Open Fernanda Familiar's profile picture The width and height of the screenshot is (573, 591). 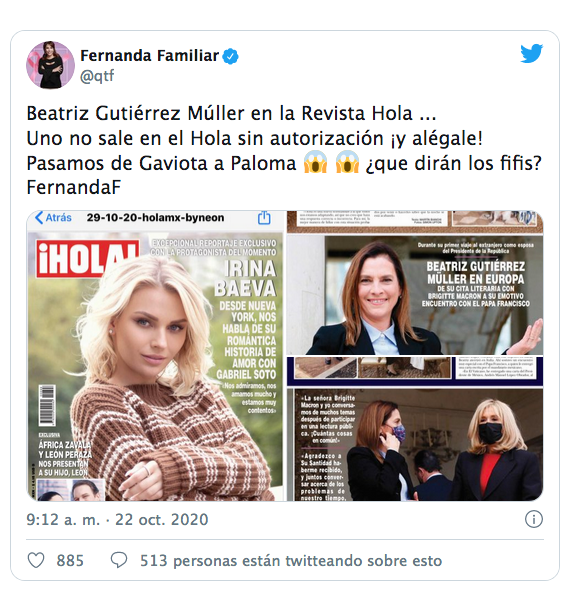(x=50, y=65)
